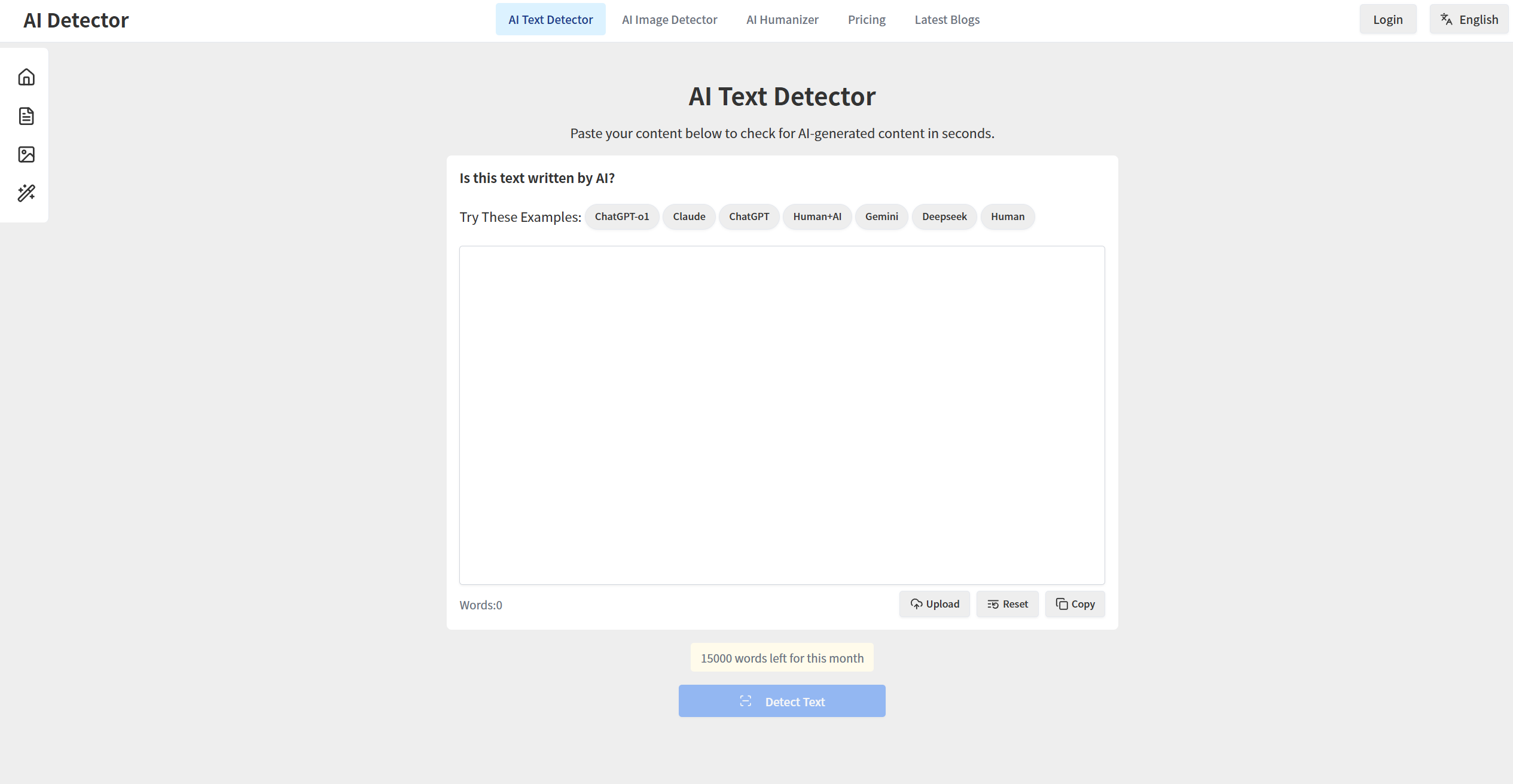Image resolution: width=1513 pixels, height=784 pixels.
Task: Switch to AI Image Detector tab
Action: pyautogui.click(x=669, y=20)
